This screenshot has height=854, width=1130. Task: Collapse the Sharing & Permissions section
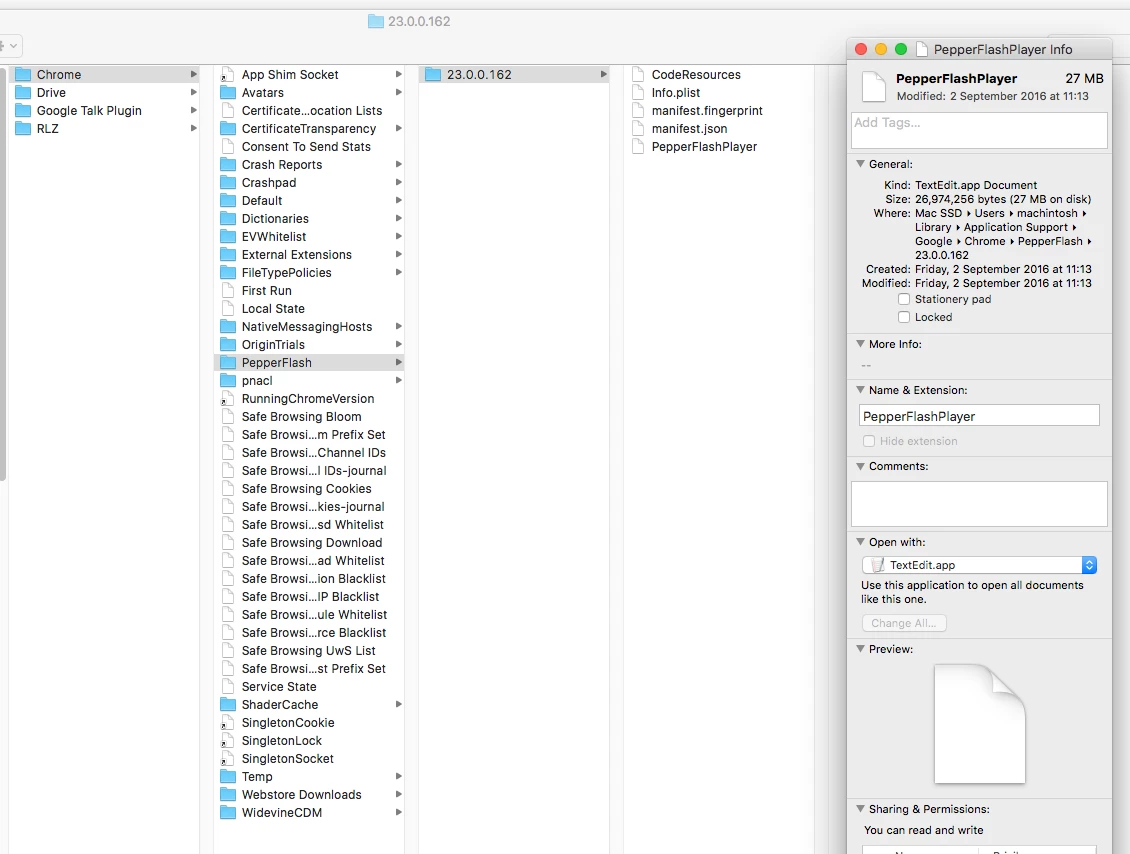tap(860, 809)
